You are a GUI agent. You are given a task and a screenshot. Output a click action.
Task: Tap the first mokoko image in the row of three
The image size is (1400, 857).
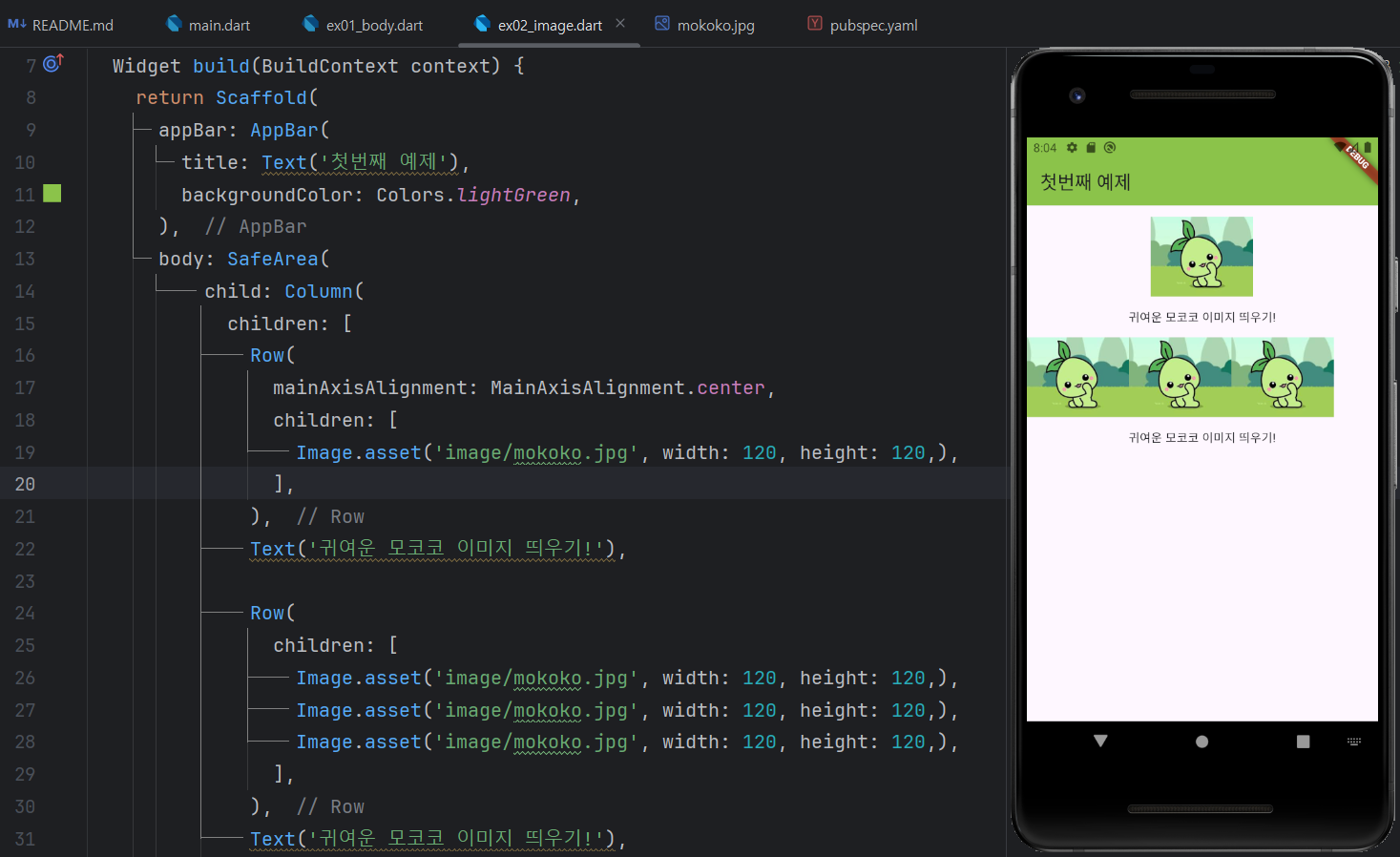pos(1078,377)
